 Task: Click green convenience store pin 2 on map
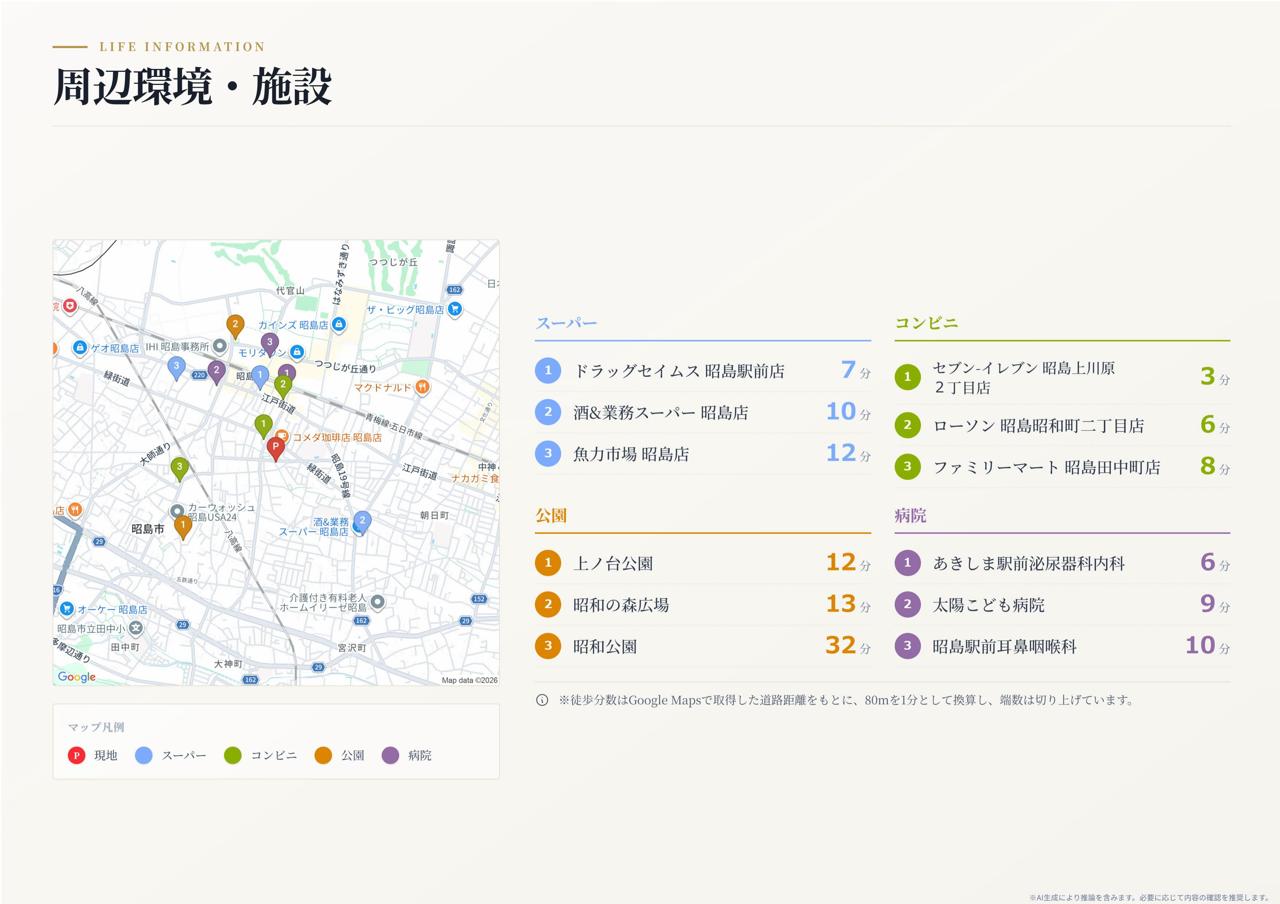coord(284,385)
